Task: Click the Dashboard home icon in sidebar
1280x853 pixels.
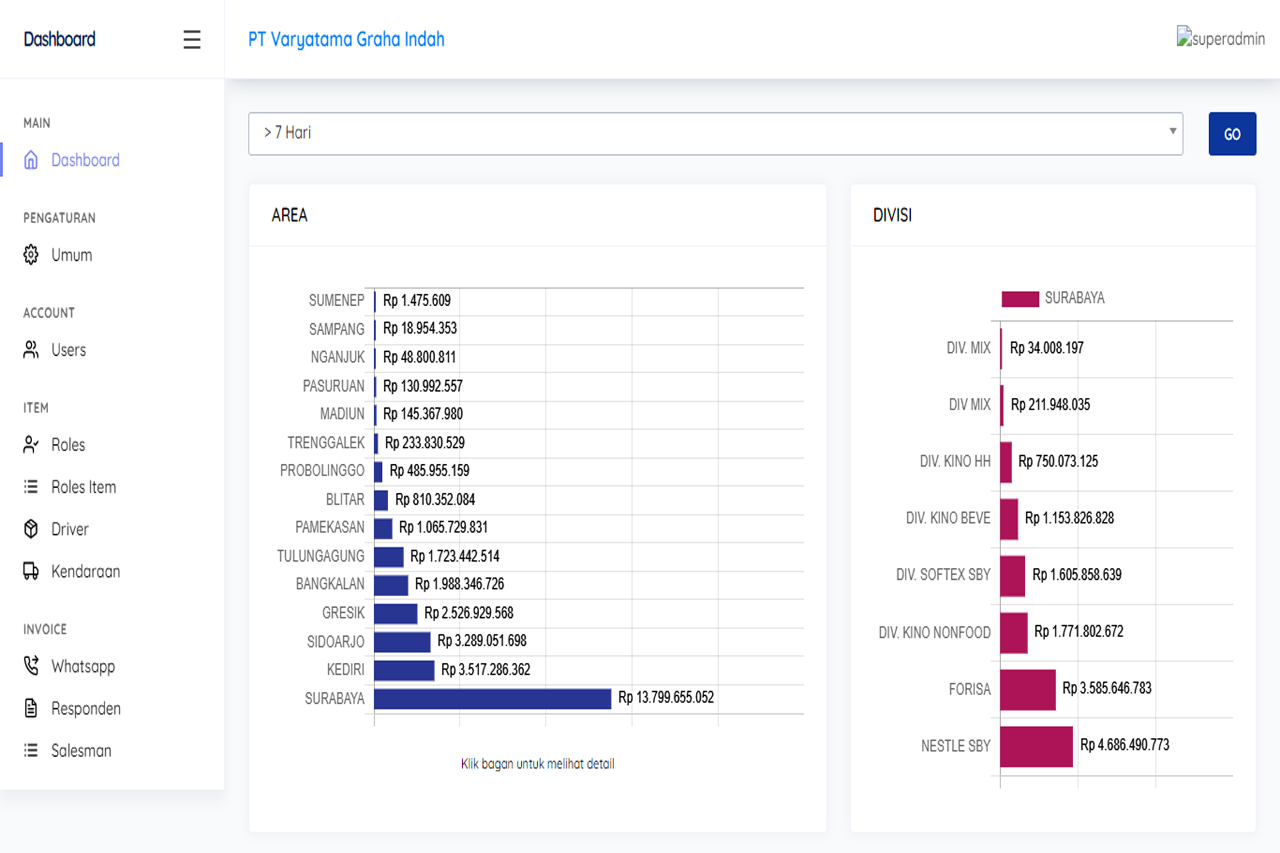Action: point(31,160)
